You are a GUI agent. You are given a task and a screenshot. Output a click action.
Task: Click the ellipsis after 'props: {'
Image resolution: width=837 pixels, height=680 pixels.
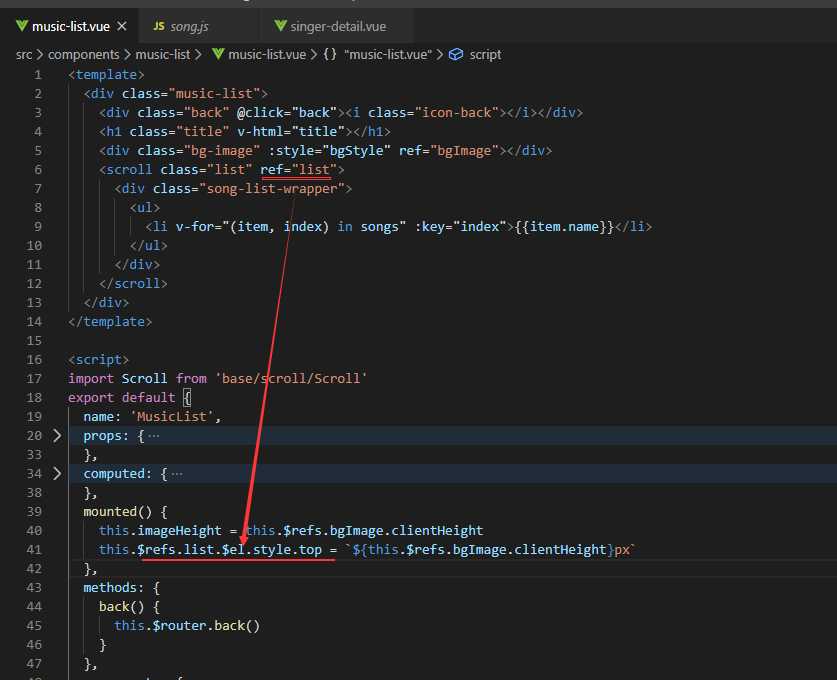[154, 436]
